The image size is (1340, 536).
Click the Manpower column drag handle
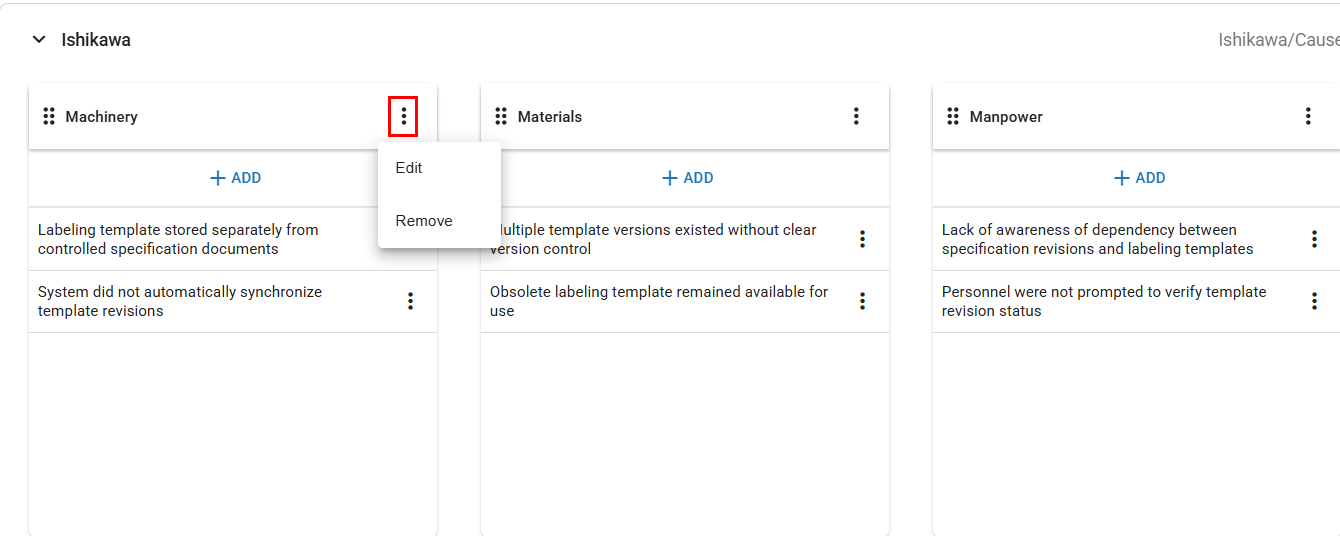953,117
